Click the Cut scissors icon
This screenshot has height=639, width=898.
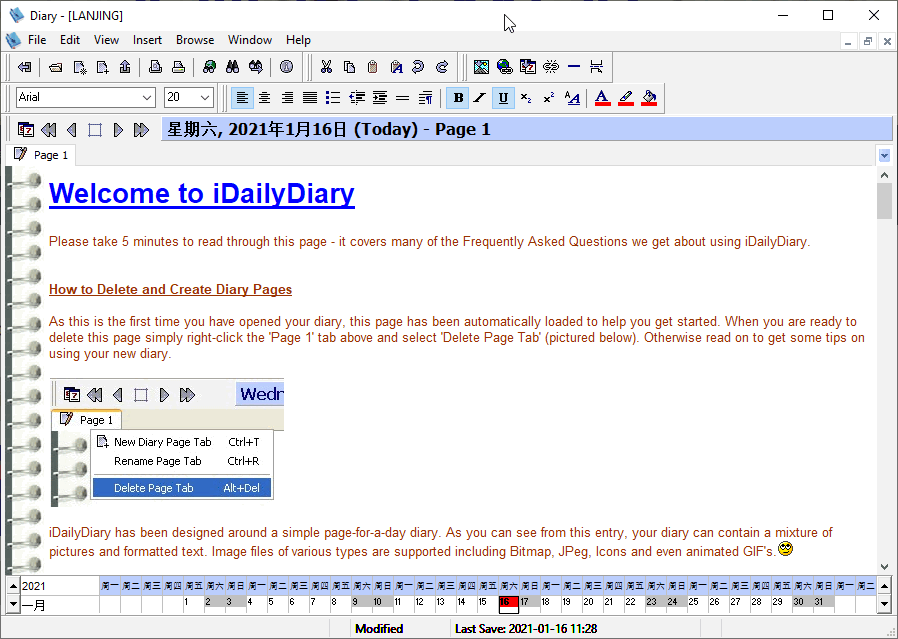(x=326, y=67)
